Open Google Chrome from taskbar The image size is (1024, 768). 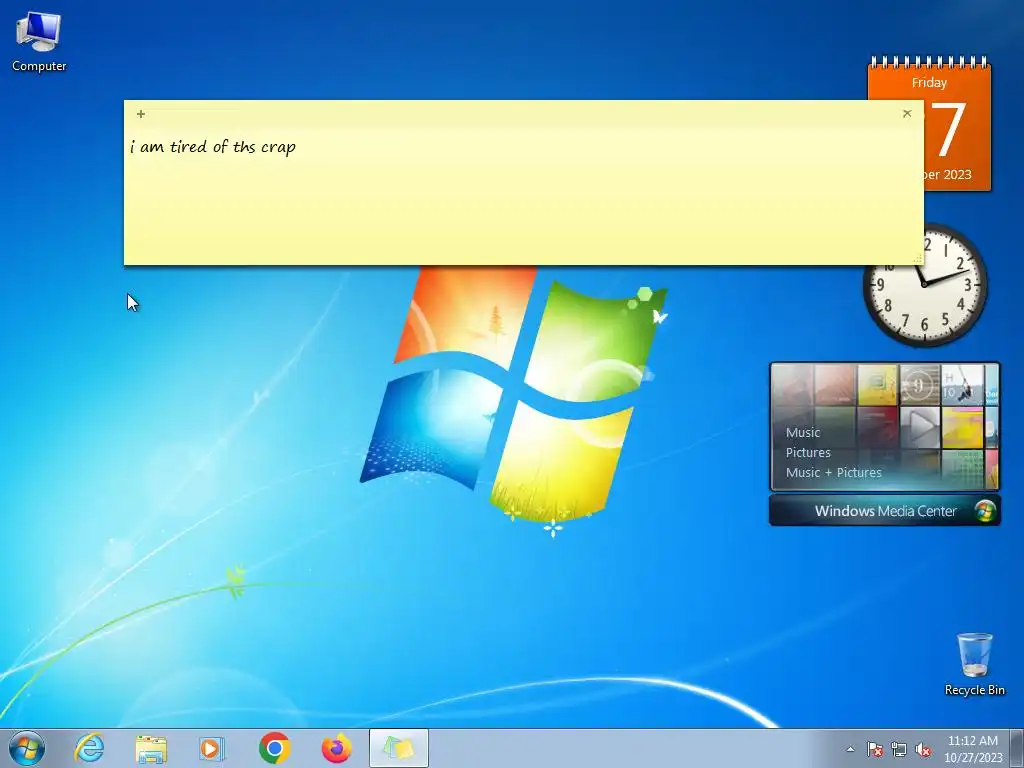(x=274, y=748)
